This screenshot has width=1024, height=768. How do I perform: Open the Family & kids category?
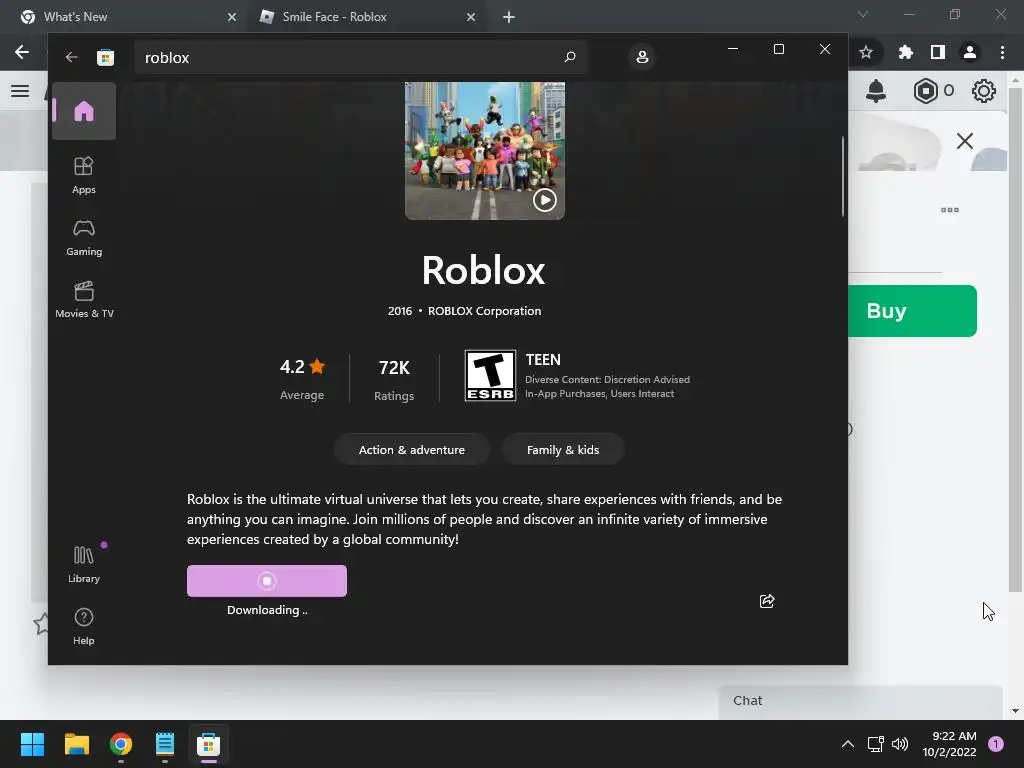click(563, 450)
